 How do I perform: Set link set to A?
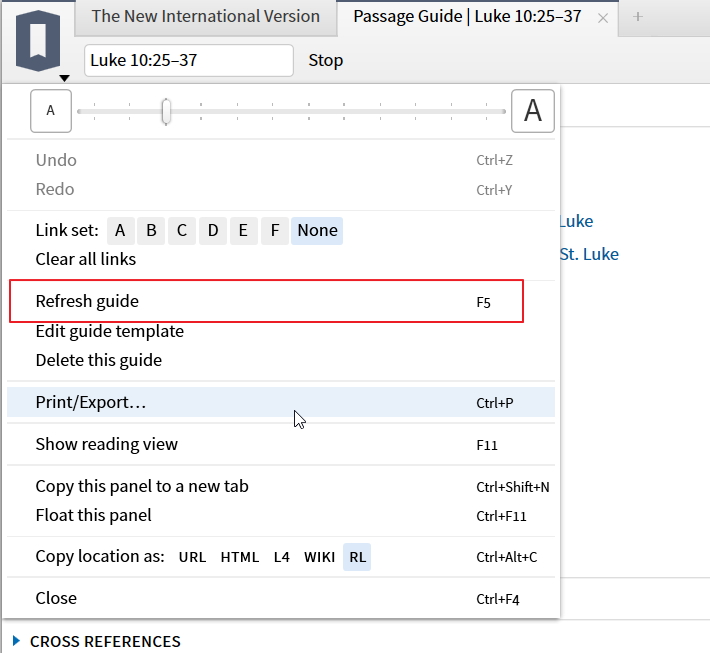point(120,230)
